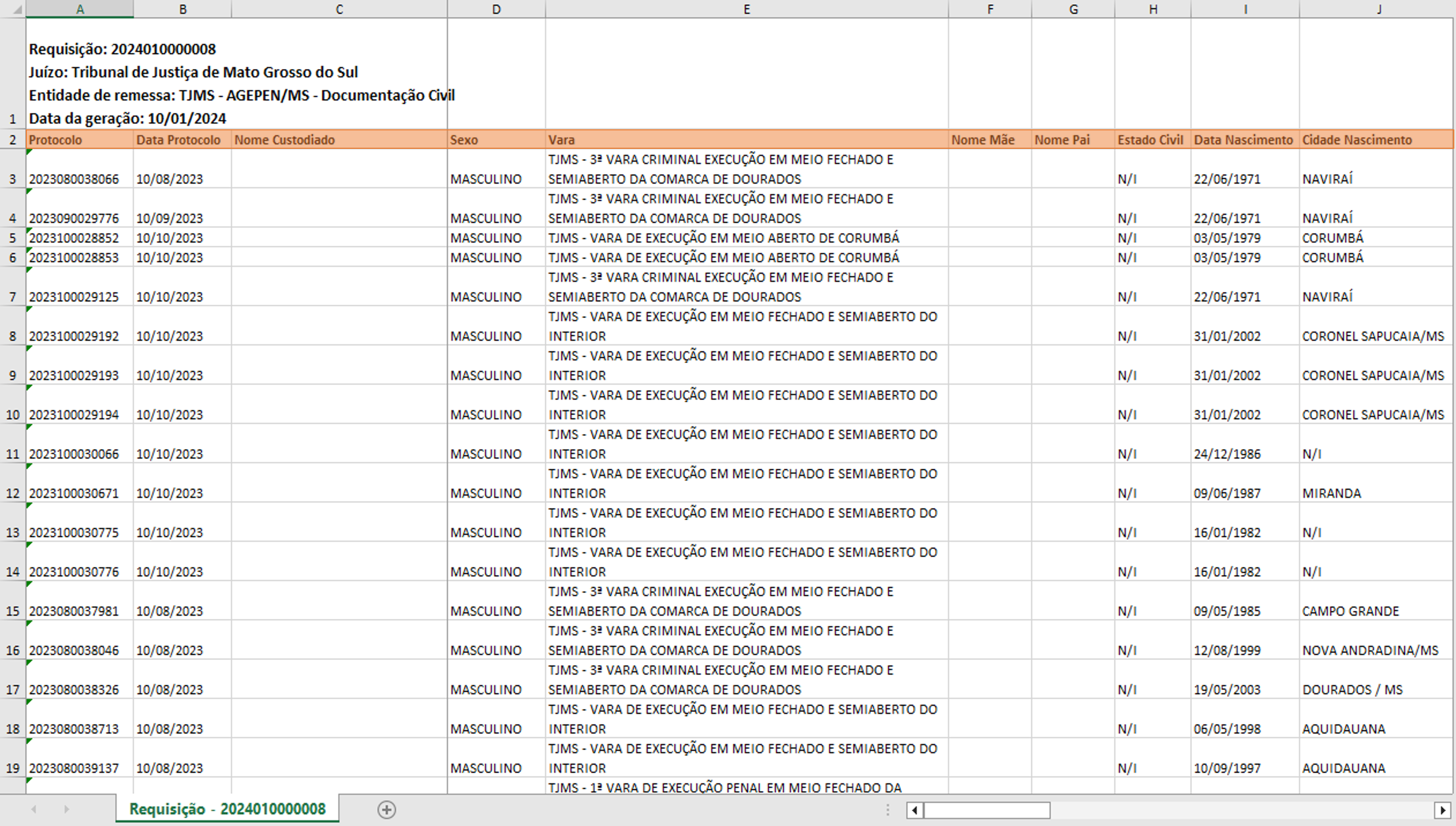Select the cell with protocol 2023100028852
The image size is (1456, 826).
click(80, 238)
